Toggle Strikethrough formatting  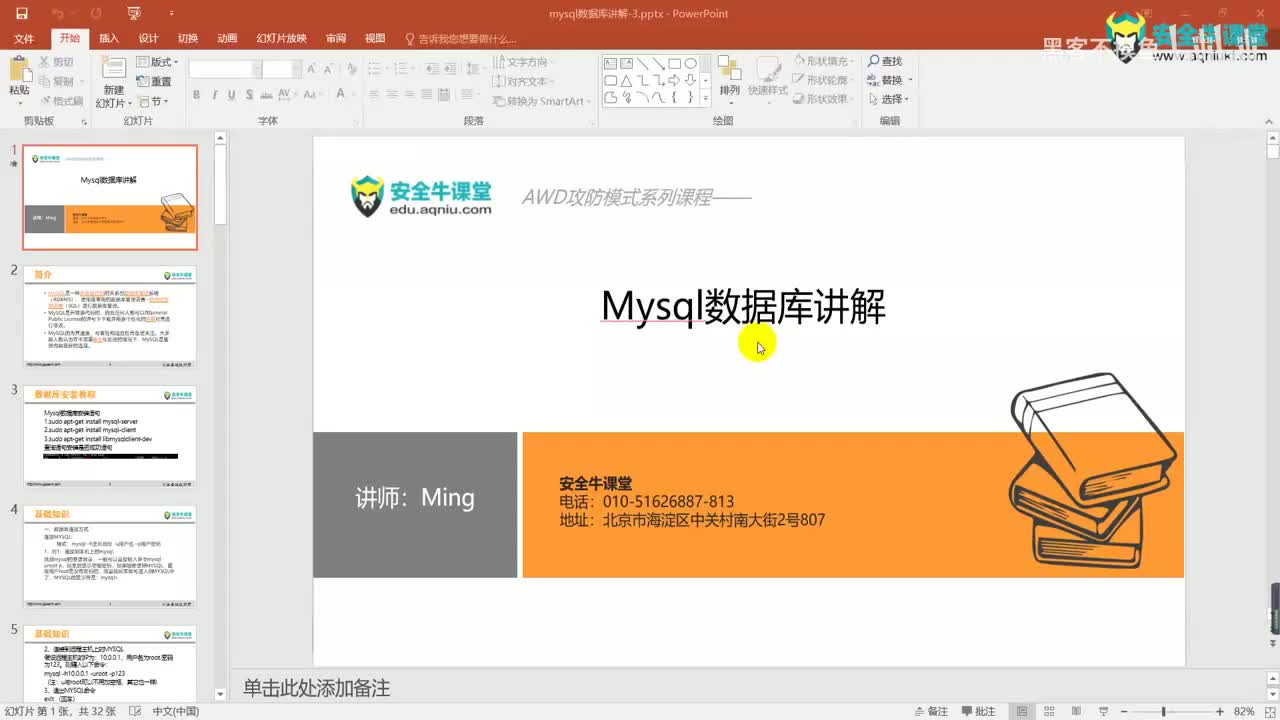(x=267, y=96)
